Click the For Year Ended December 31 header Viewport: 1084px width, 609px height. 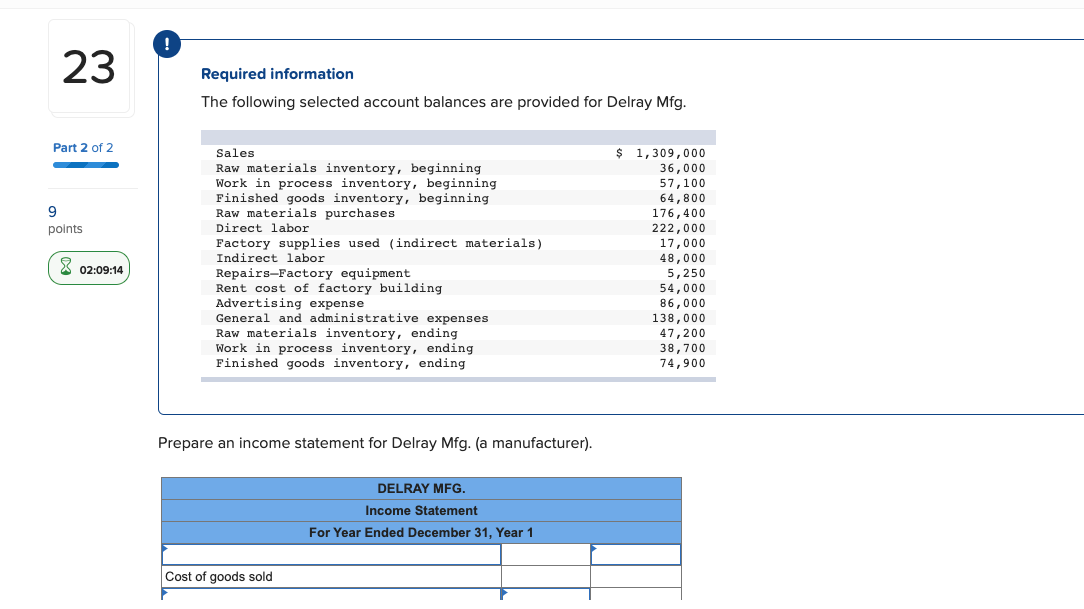[x=421, y=532]
